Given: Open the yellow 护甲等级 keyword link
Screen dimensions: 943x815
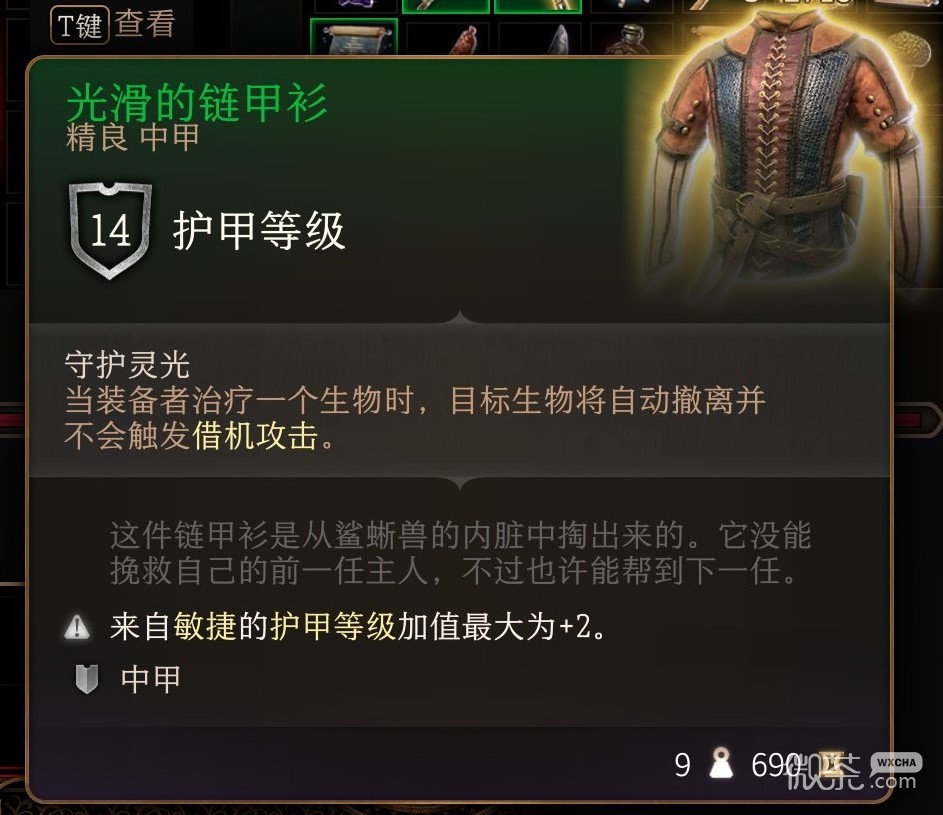Looking at the screenshot, I should click(333, 627).
